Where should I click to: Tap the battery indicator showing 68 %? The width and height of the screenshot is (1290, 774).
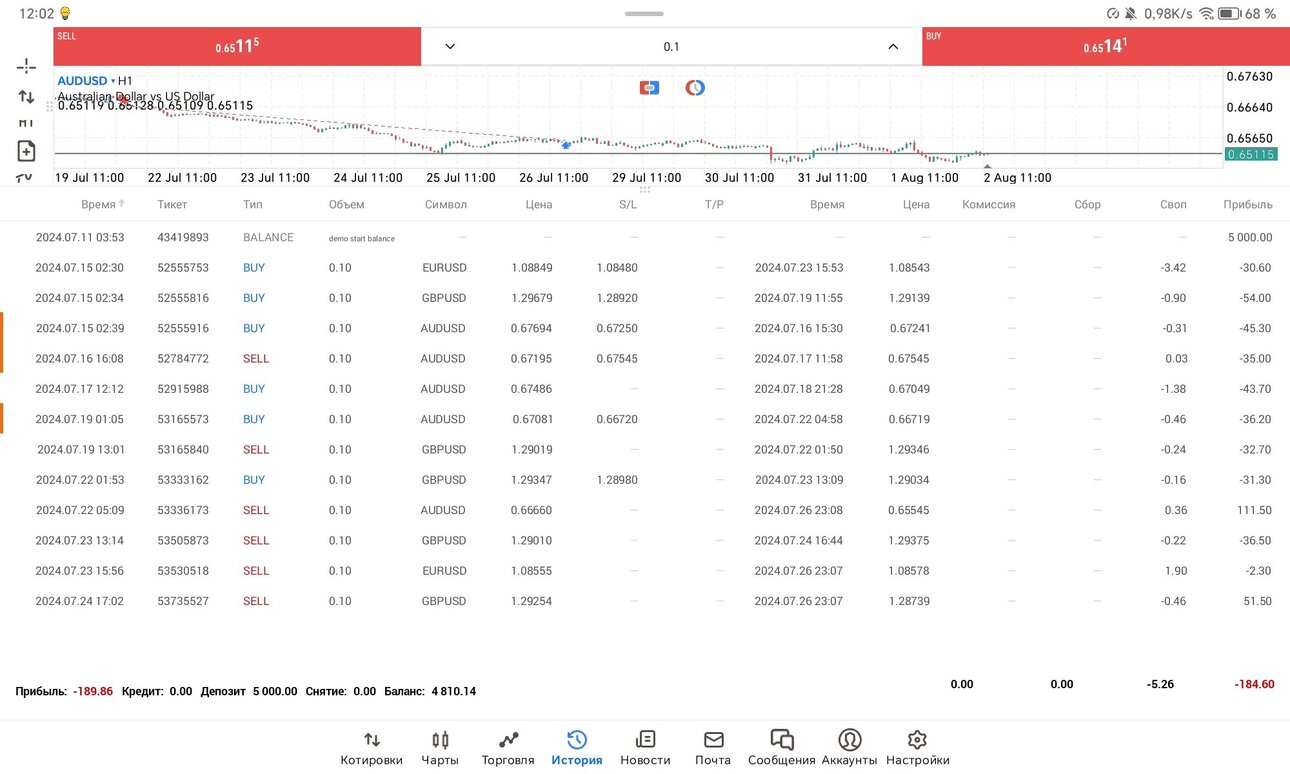tap(1247, 14)
